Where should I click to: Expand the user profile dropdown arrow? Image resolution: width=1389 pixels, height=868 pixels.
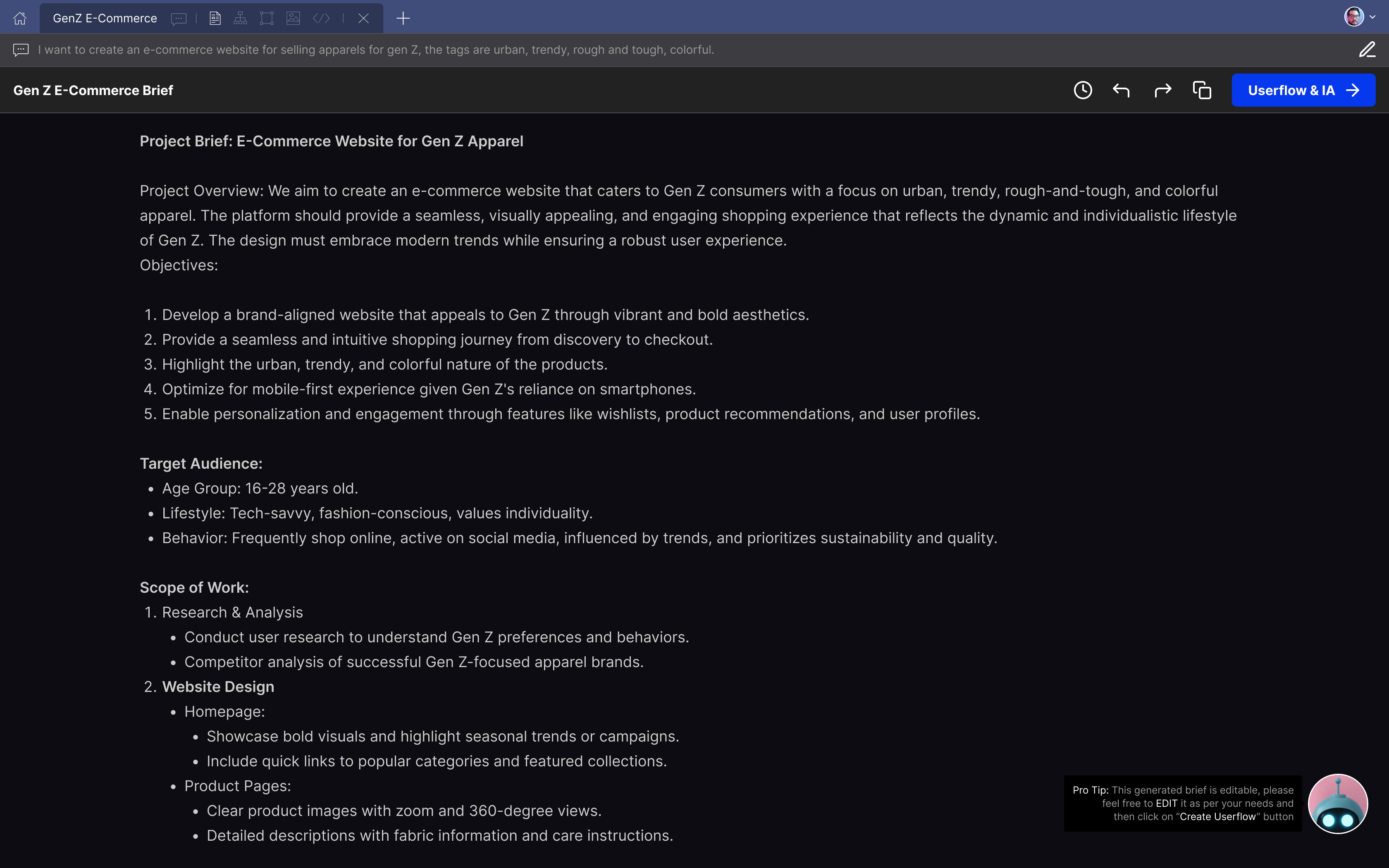click(1372, 17)
